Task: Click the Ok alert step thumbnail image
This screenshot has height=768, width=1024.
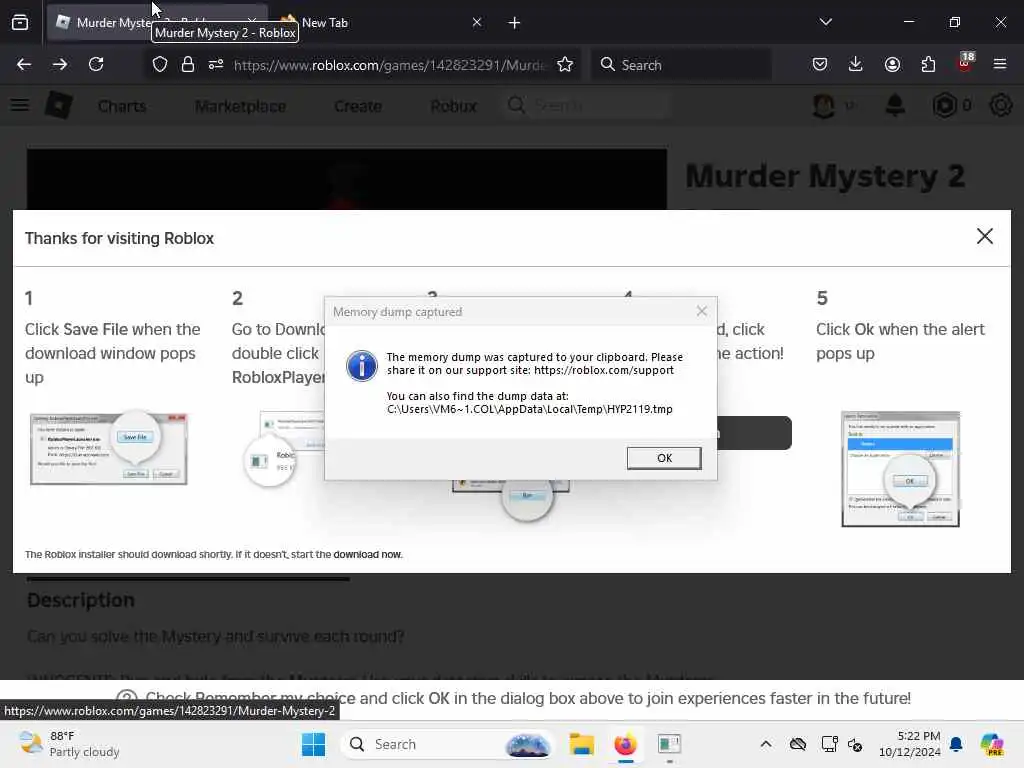Action: 901,468
